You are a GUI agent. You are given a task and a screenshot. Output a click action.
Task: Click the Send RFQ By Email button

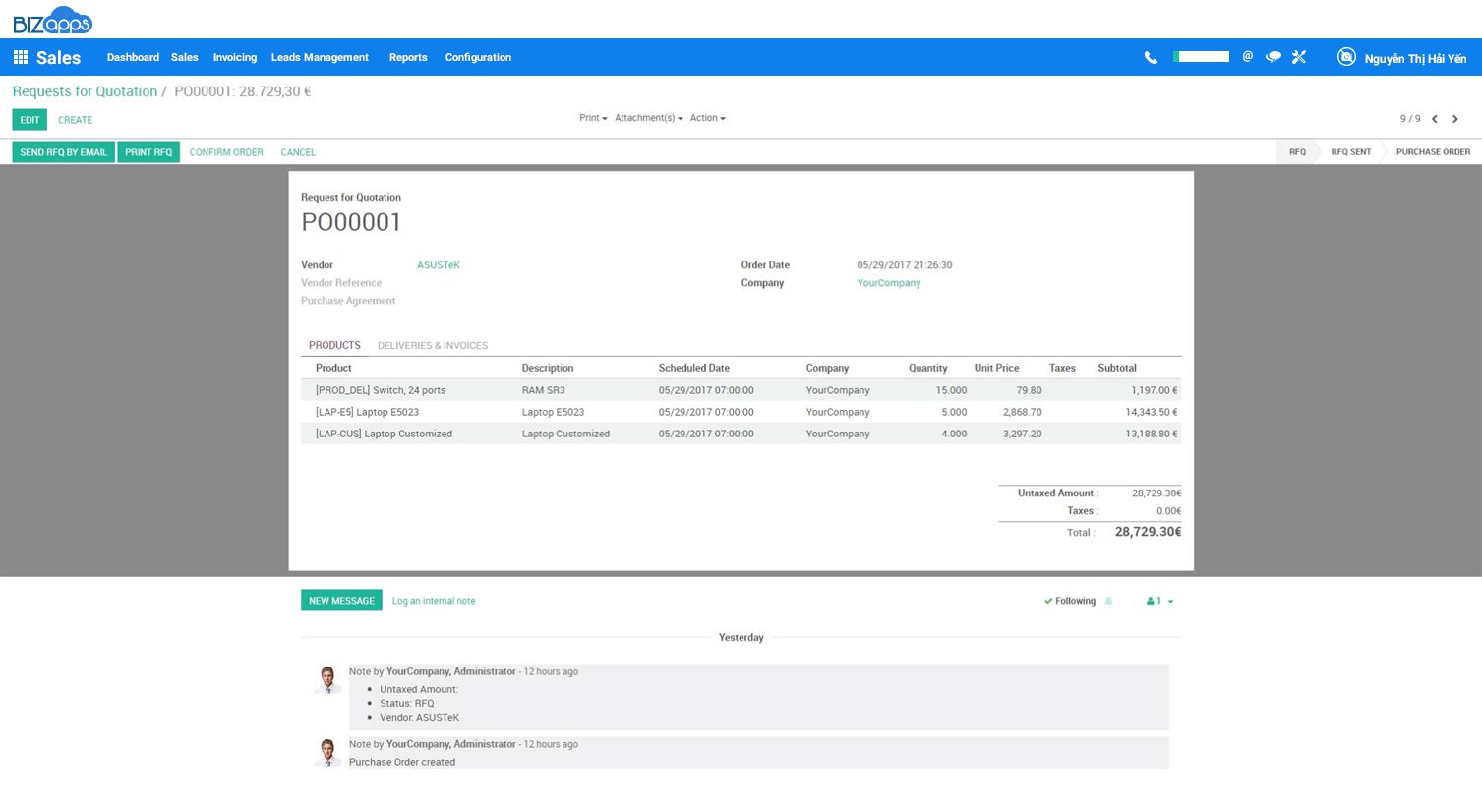[x=63, y=152]
